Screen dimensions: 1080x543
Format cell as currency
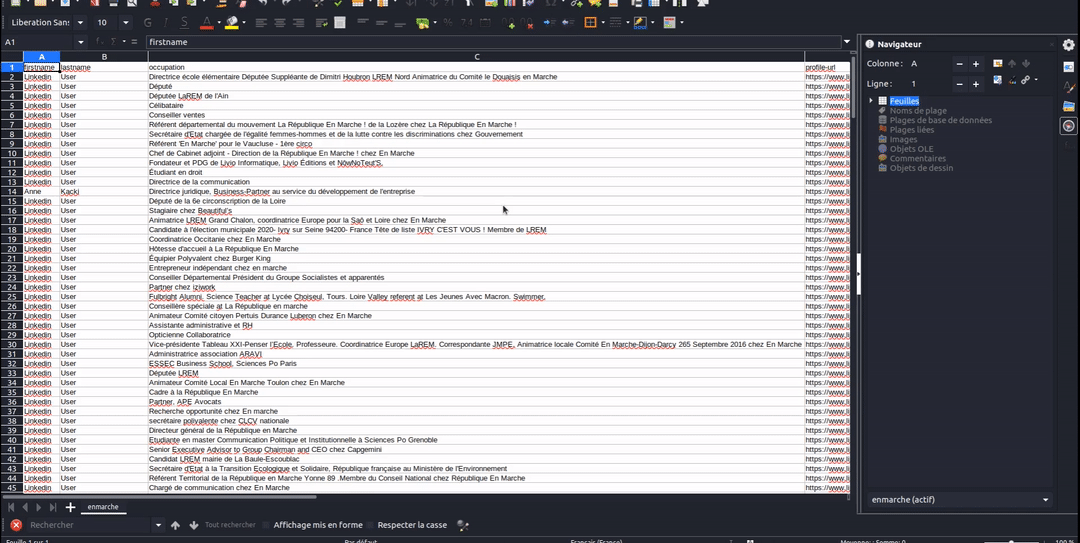(x=422, y=23)
